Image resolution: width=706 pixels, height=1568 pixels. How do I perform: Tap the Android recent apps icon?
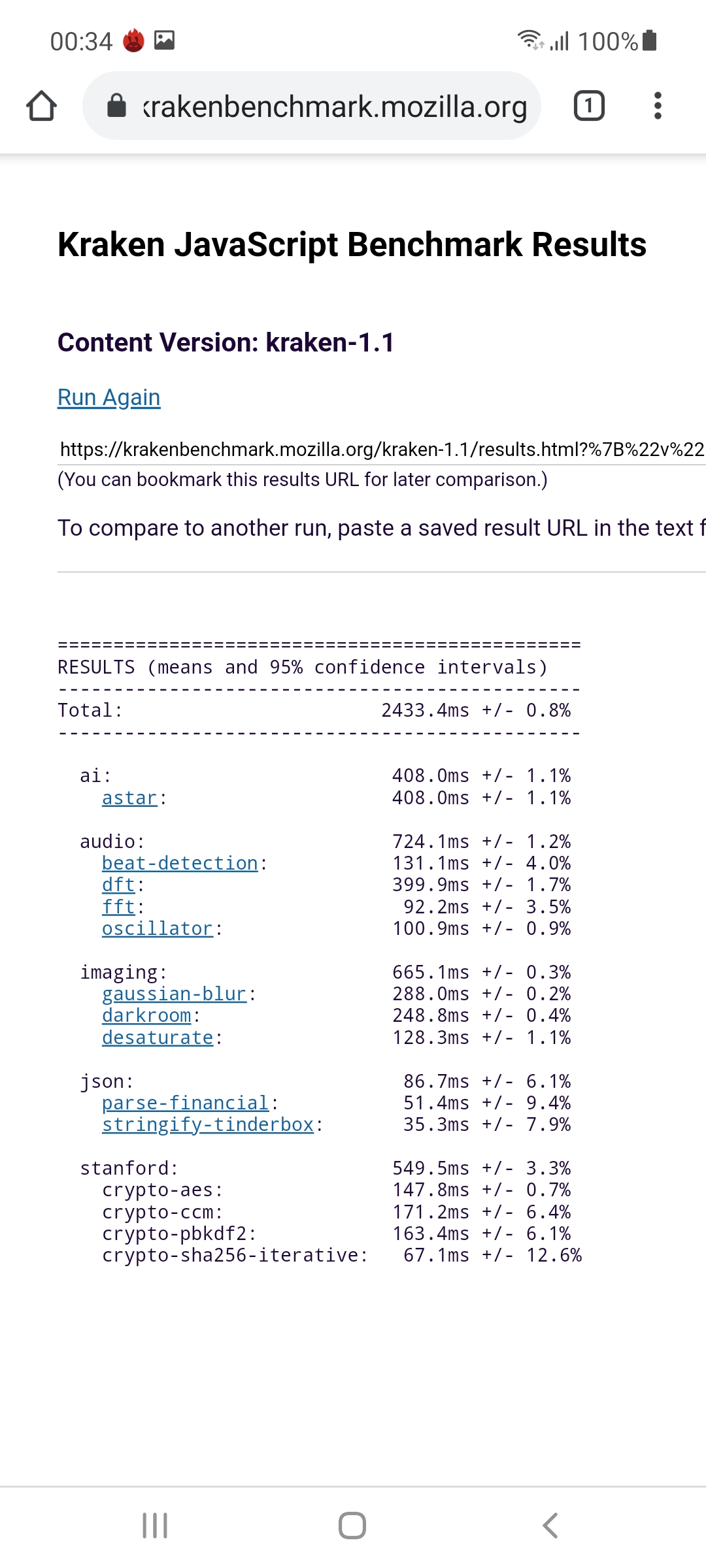pos(155,1526)
